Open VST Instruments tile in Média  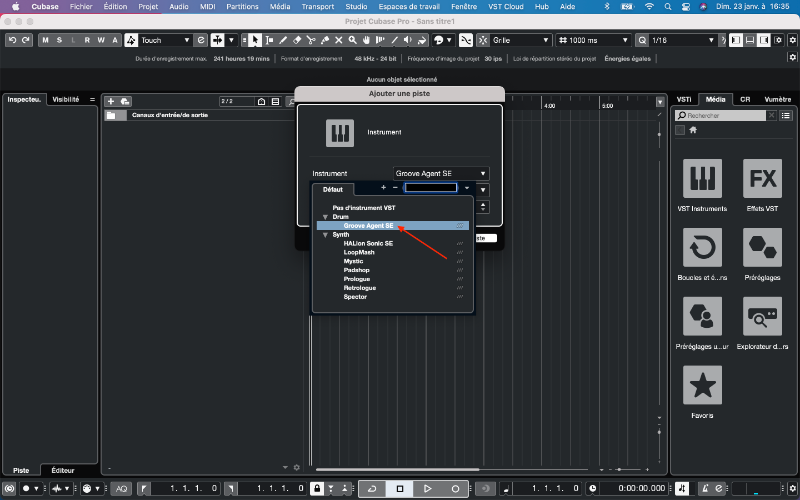pos(702,179)
